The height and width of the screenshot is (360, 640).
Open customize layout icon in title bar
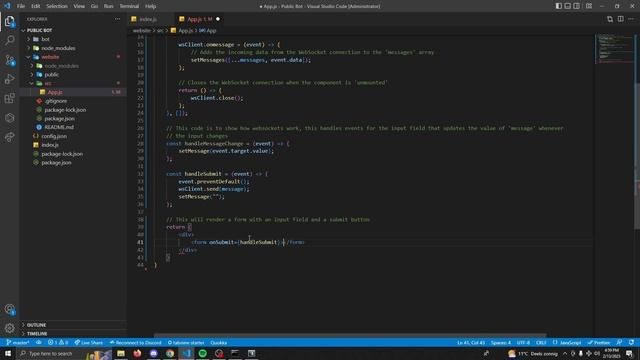589,6
